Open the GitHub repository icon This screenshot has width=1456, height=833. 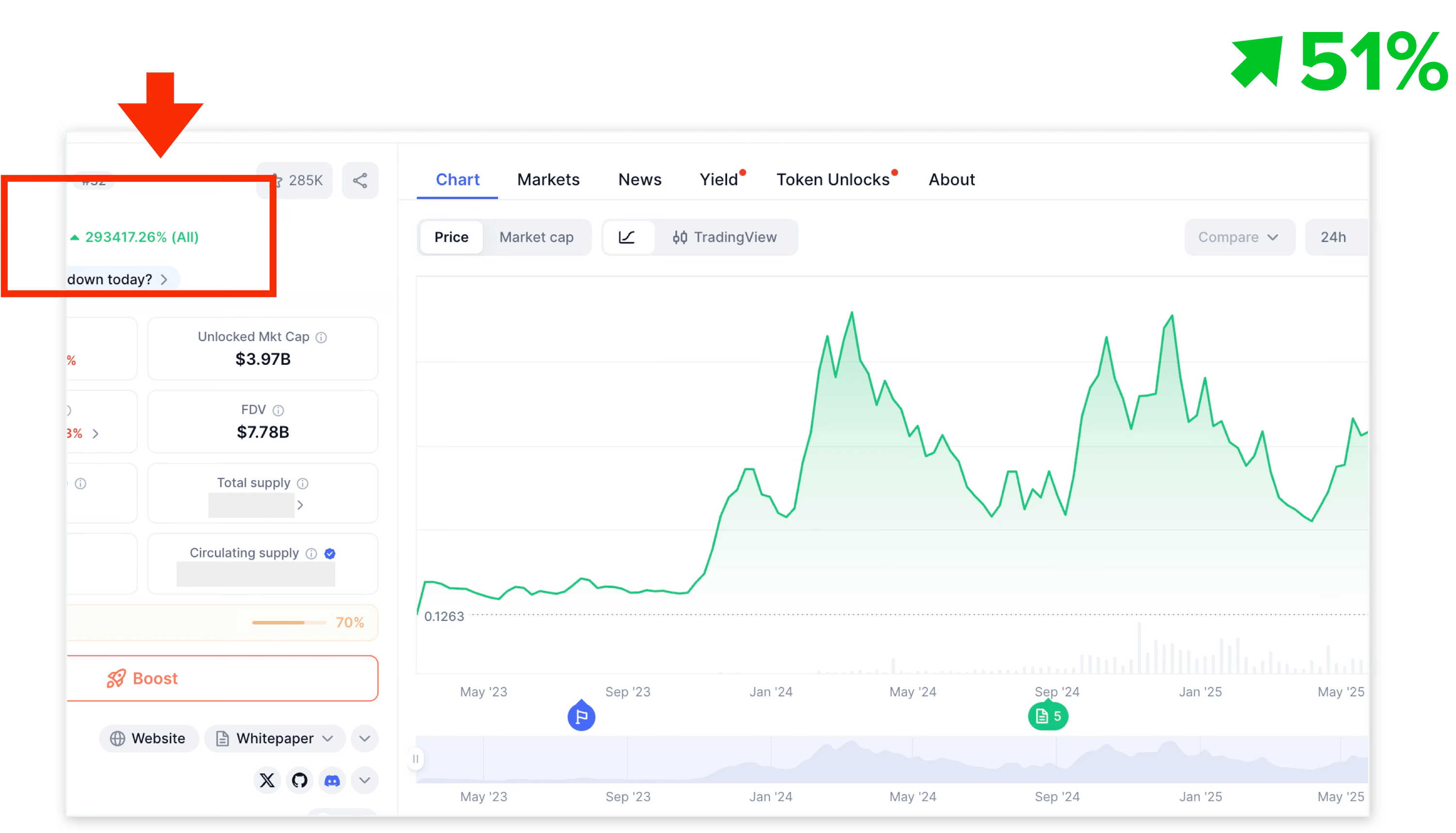(299, 781)
